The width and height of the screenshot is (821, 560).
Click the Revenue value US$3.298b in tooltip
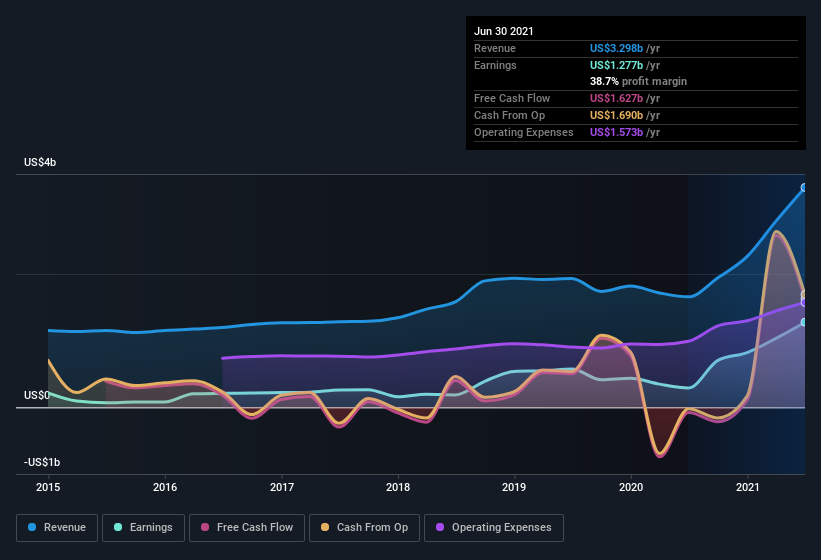[x=616, y=48]
